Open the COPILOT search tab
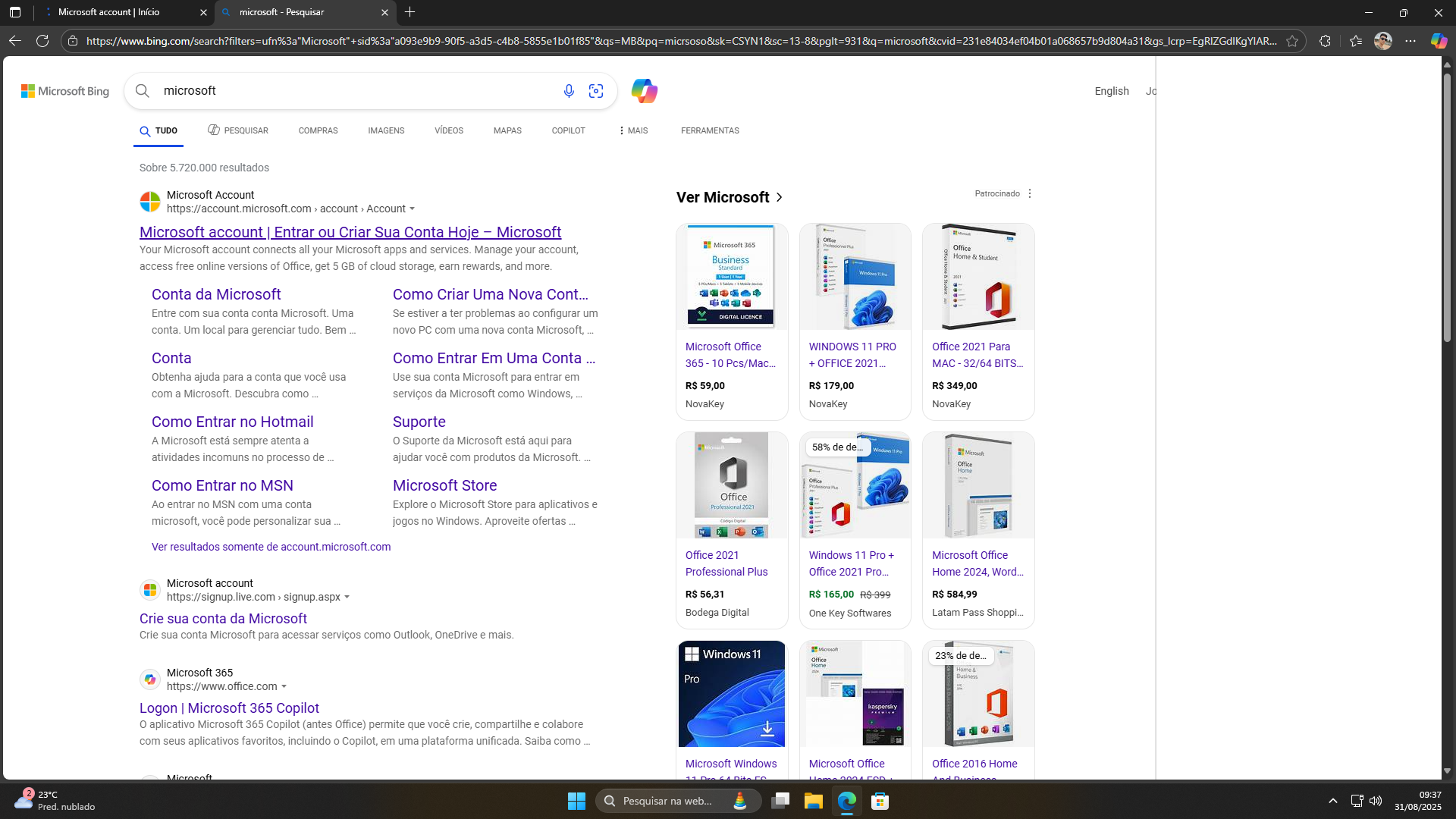Viewport: 1456px width, 819px height. 569,130
